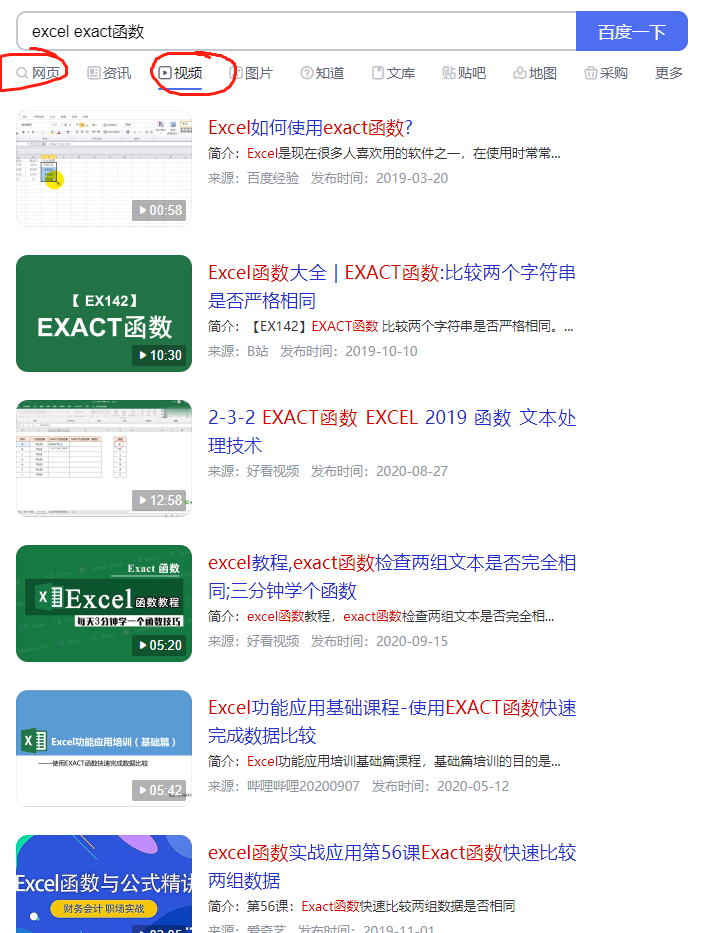The height and width of the screenshot is (933, 702).
Task: Click the 10:30 play duration badge
Action: (x=159, y=355)
